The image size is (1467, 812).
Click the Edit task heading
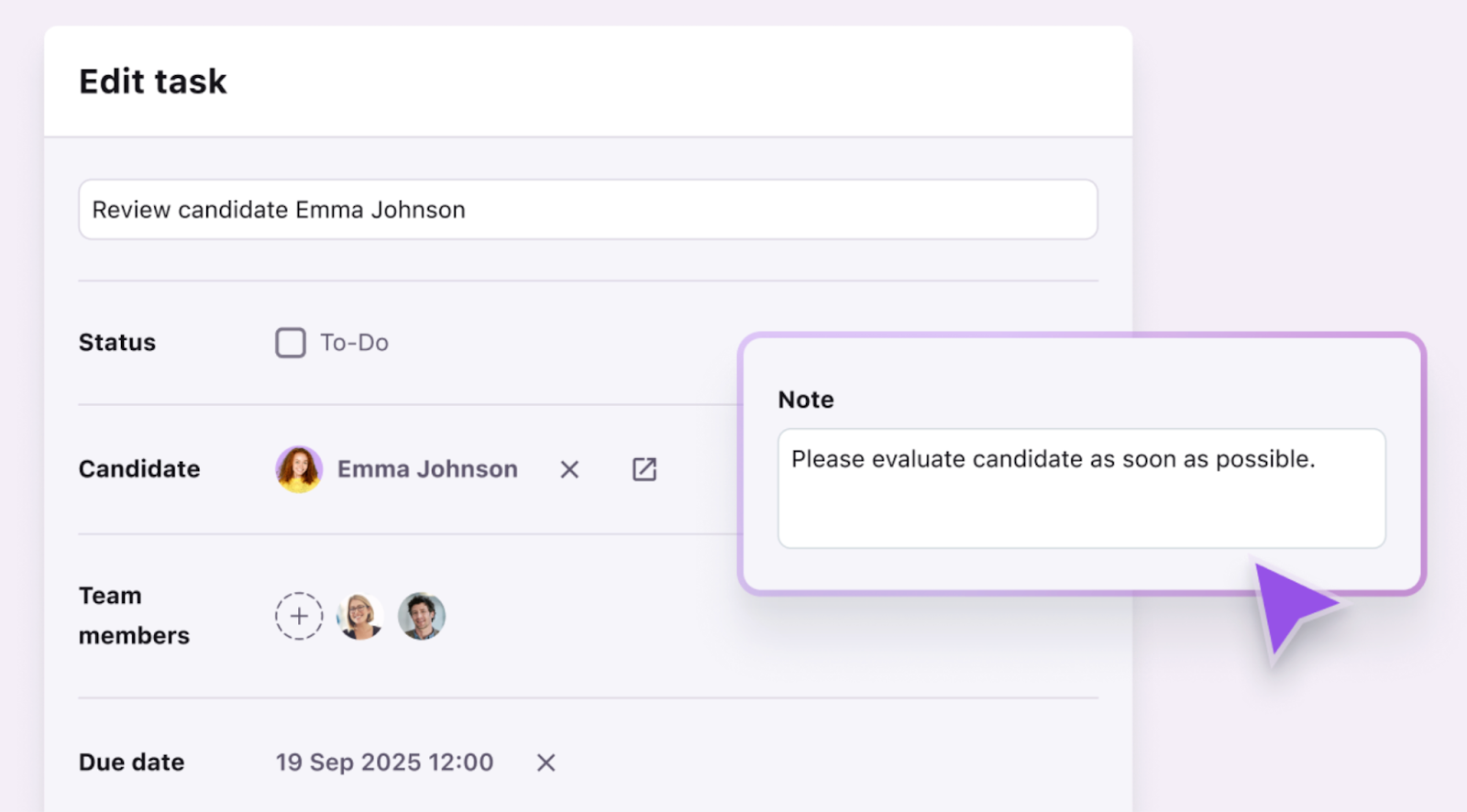point(153,82)
